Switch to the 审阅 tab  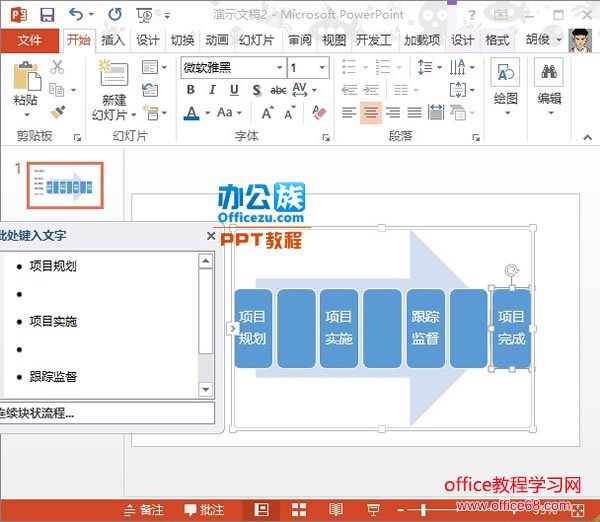[x=300, y=40]
